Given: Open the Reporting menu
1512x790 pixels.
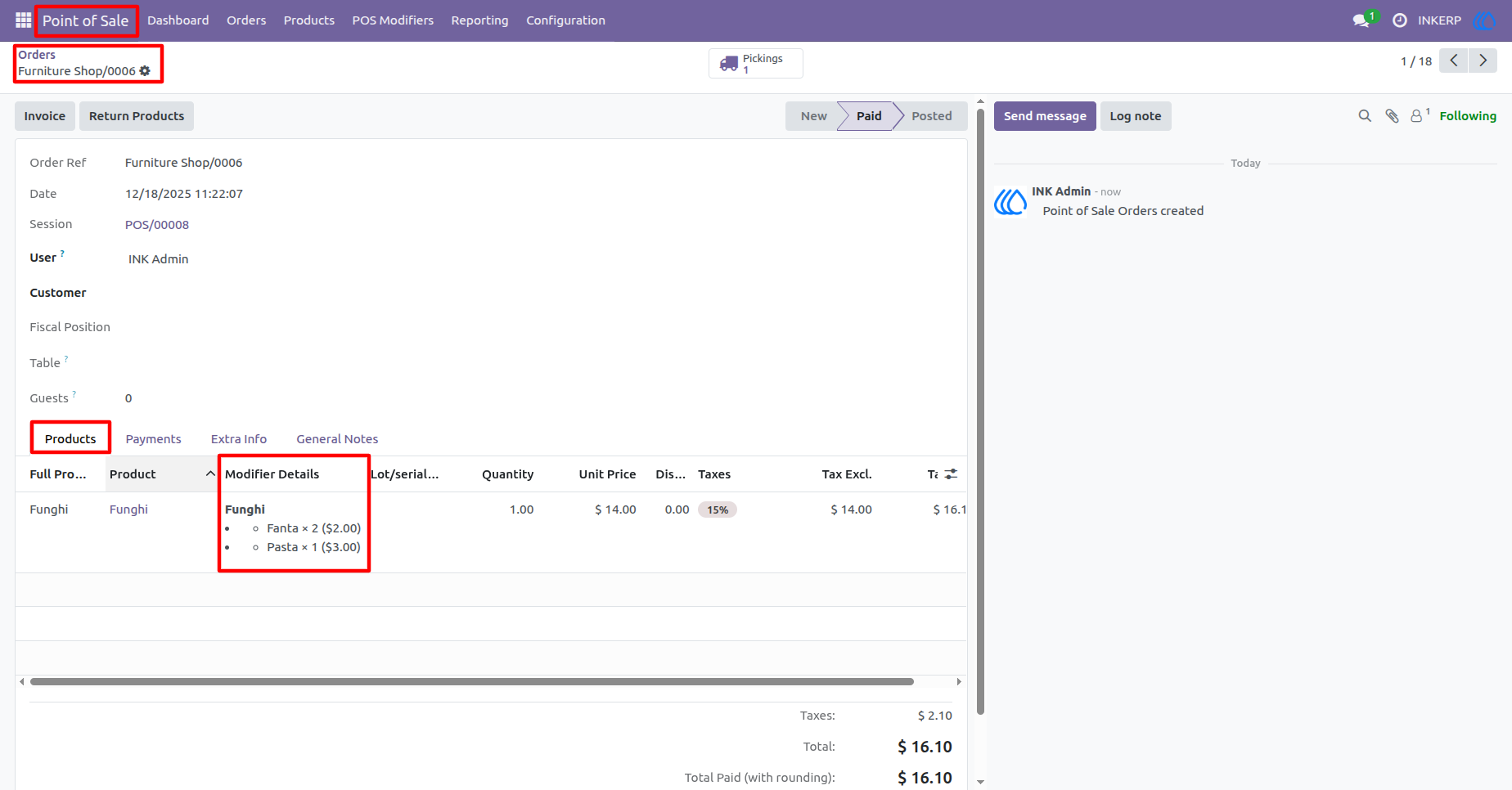Looking at the screenshot, I should pos(479,20).
